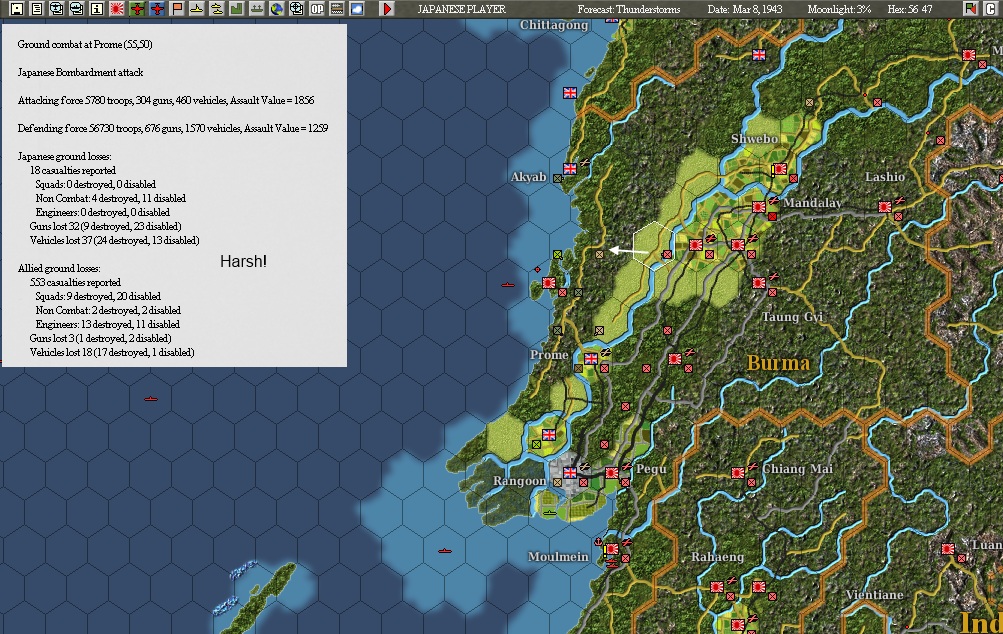
Task: Select the Japanese flag unit at Mandalay
Action: tap(759, 207)
